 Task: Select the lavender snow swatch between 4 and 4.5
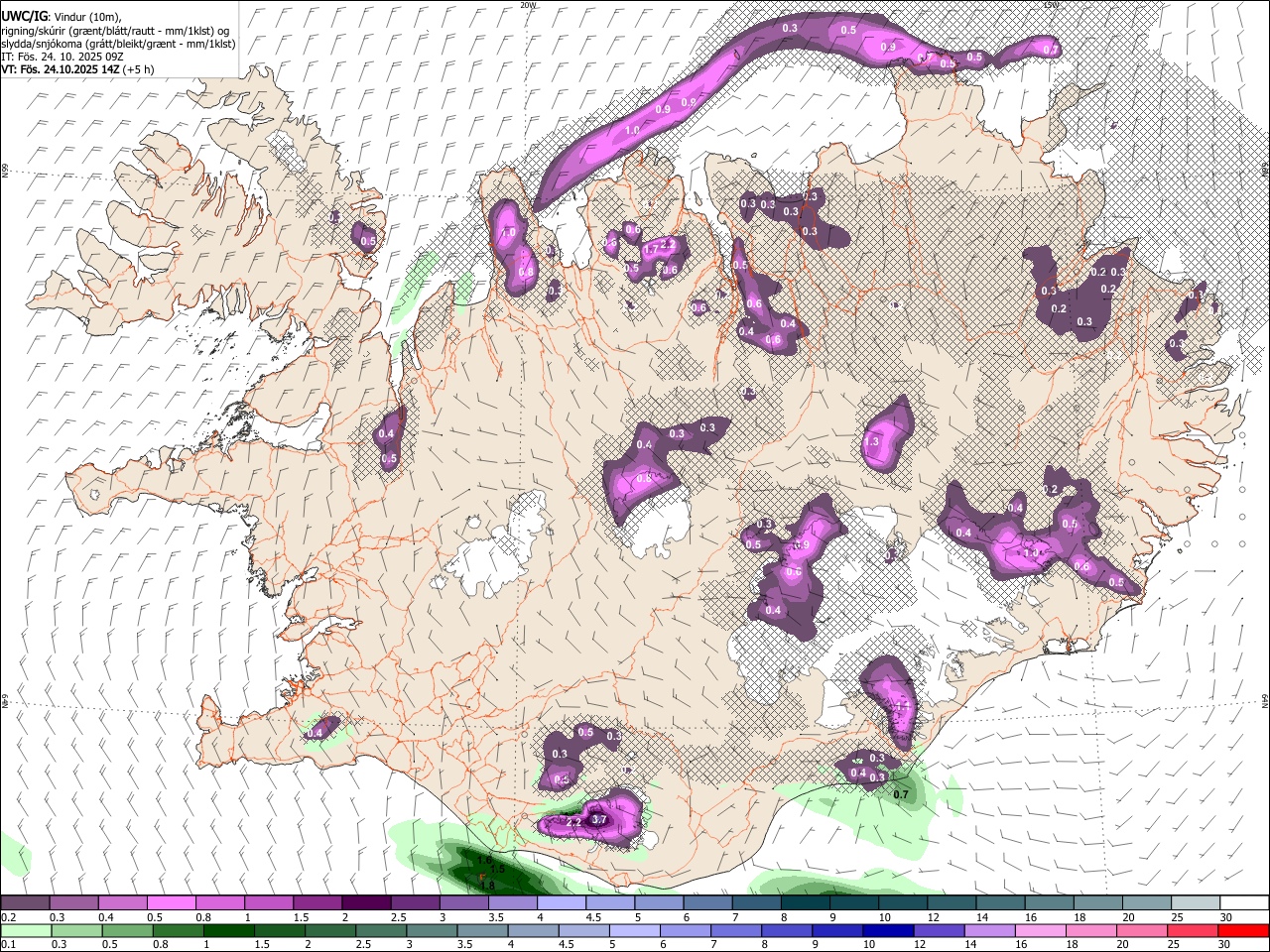pos(562,903)
